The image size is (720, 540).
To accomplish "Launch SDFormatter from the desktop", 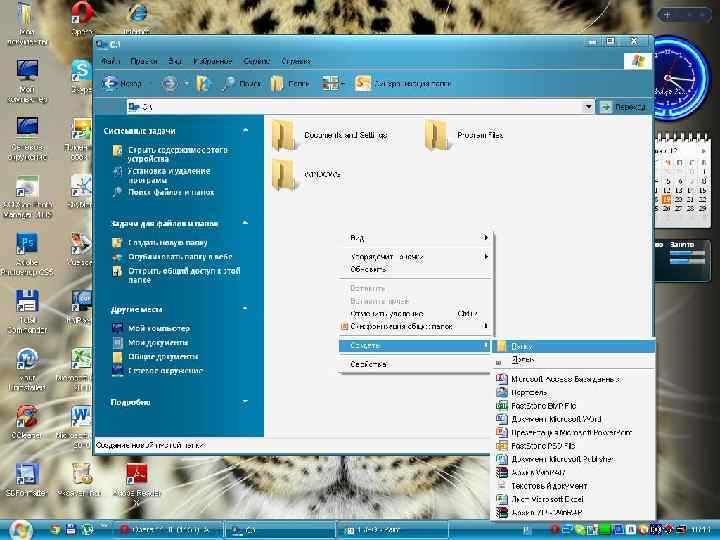I will pos(27,480).
